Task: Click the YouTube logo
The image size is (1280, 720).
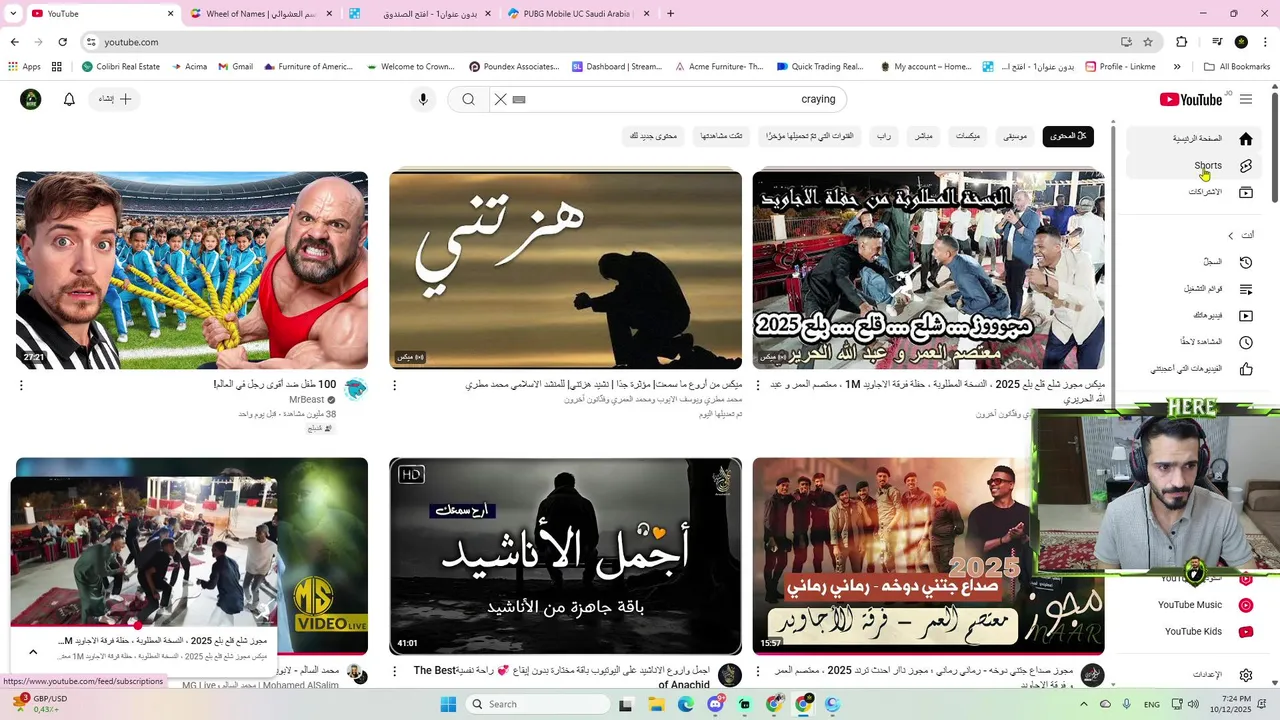Action: tap(1191, 99)
